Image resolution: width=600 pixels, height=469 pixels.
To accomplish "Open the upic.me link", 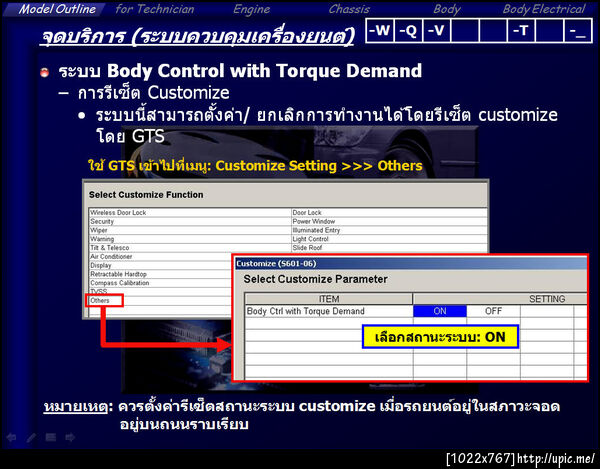I will [x=556, y=458].
